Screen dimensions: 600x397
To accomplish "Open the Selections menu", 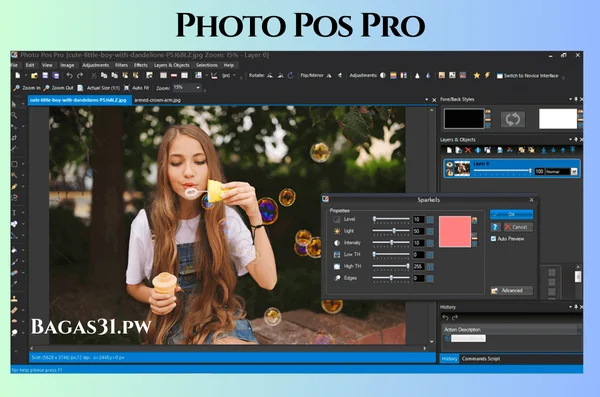I will (x=207, y=65).
